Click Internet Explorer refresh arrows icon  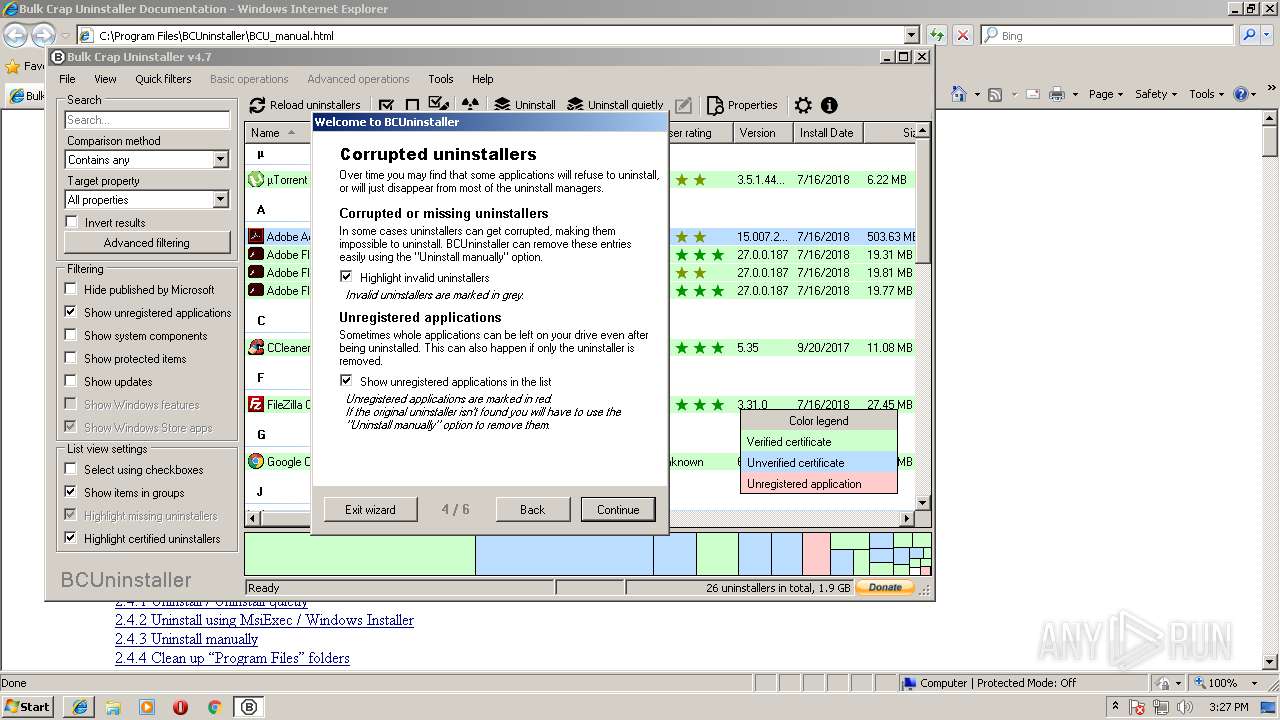click(x=937, y=35)
